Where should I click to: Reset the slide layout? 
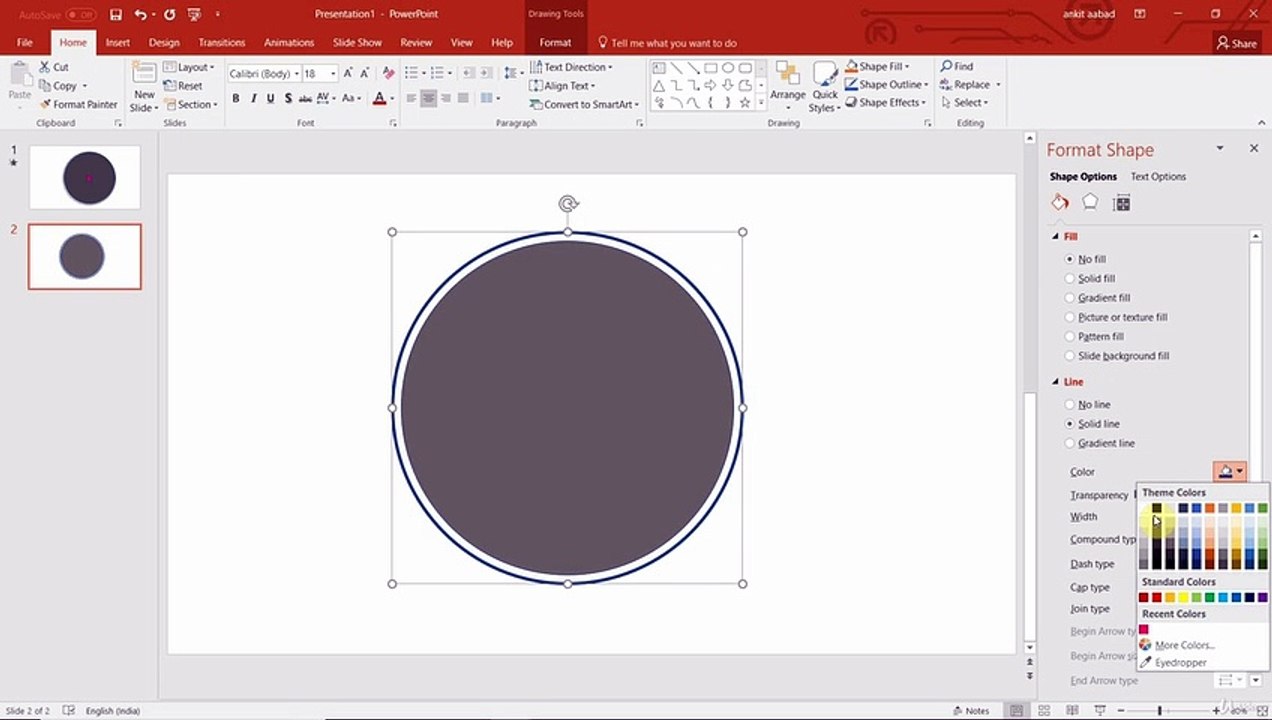(x=183, y=86)
